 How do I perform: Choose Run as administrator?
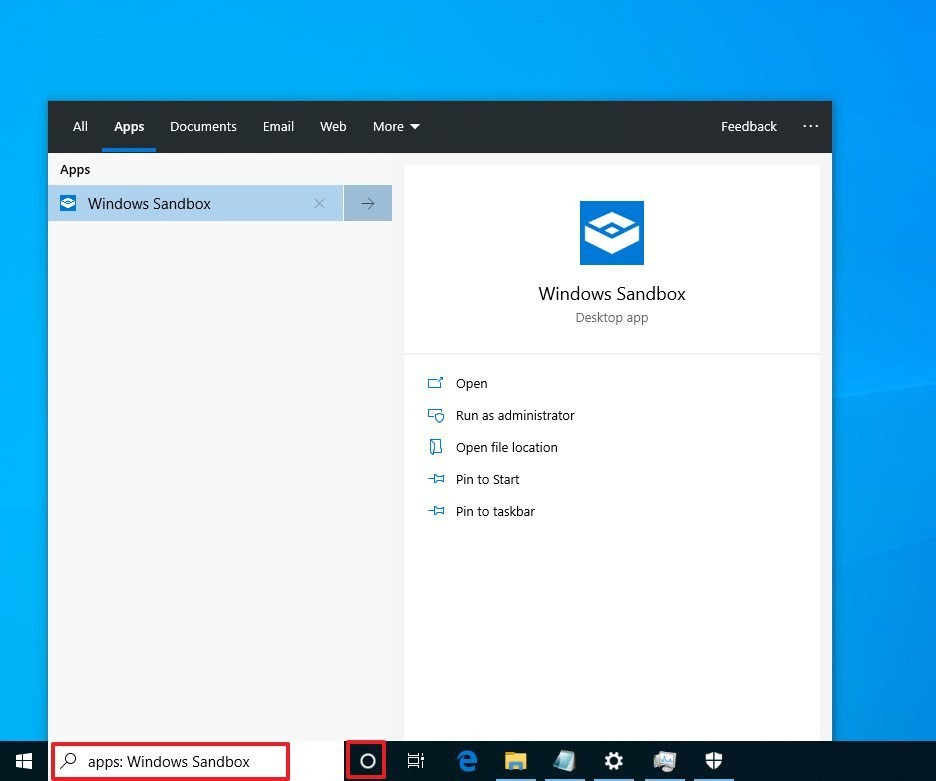pyautogui.click(x=515, y=416)
